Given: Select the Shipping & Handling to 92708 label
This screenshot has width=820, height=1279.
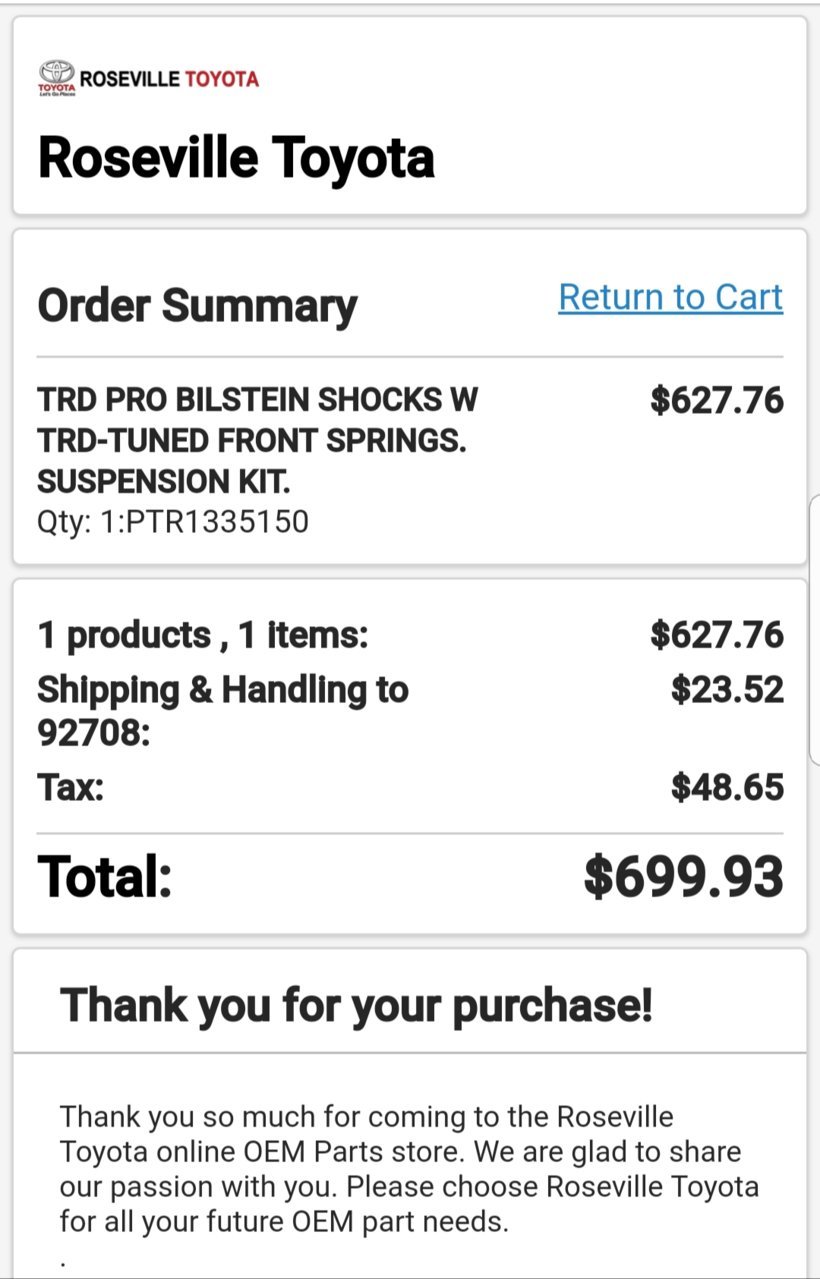Looking at the screenshot, I should (x=223, y=711).
